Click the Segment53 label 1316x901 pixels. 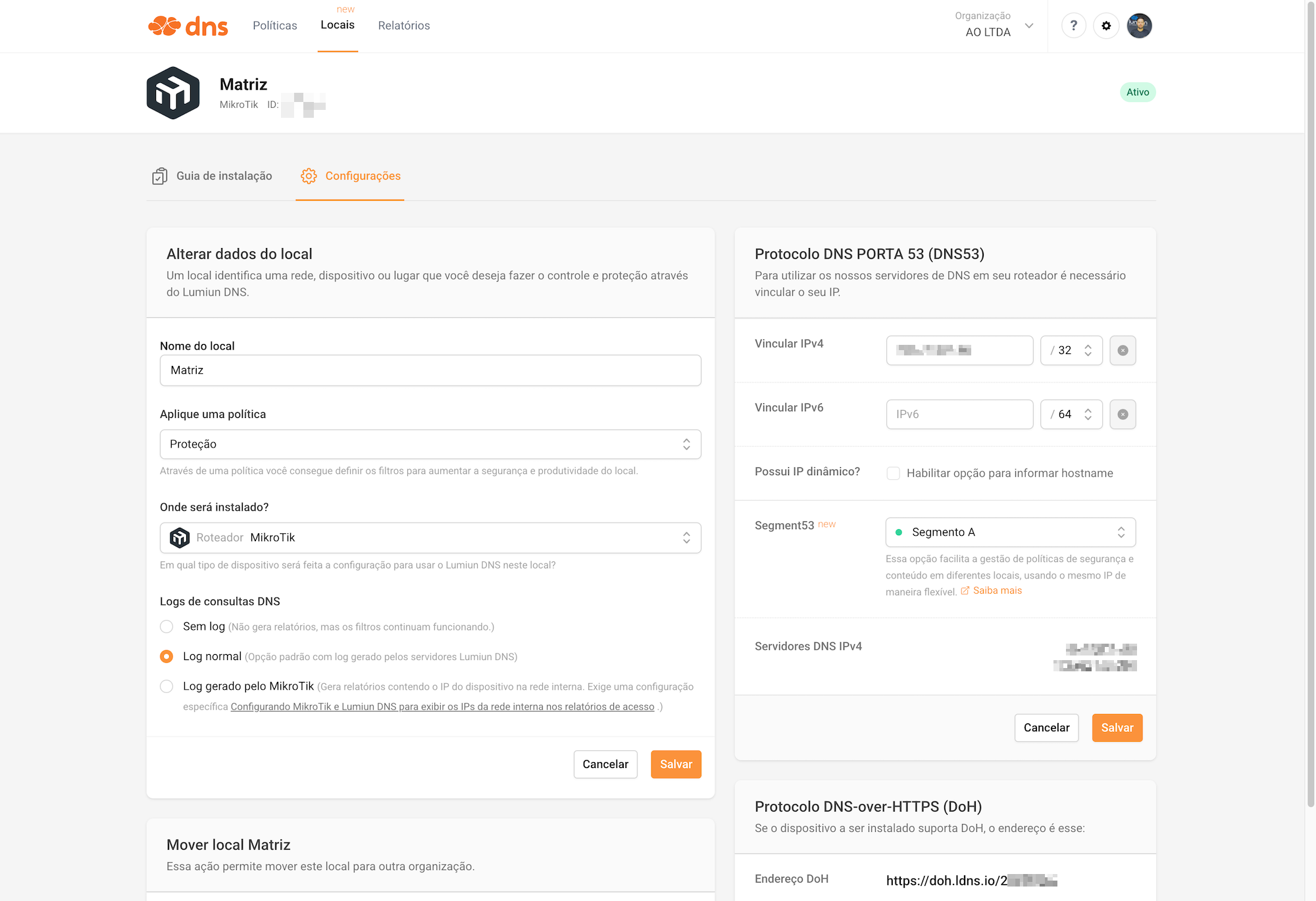tap(784, 525)
